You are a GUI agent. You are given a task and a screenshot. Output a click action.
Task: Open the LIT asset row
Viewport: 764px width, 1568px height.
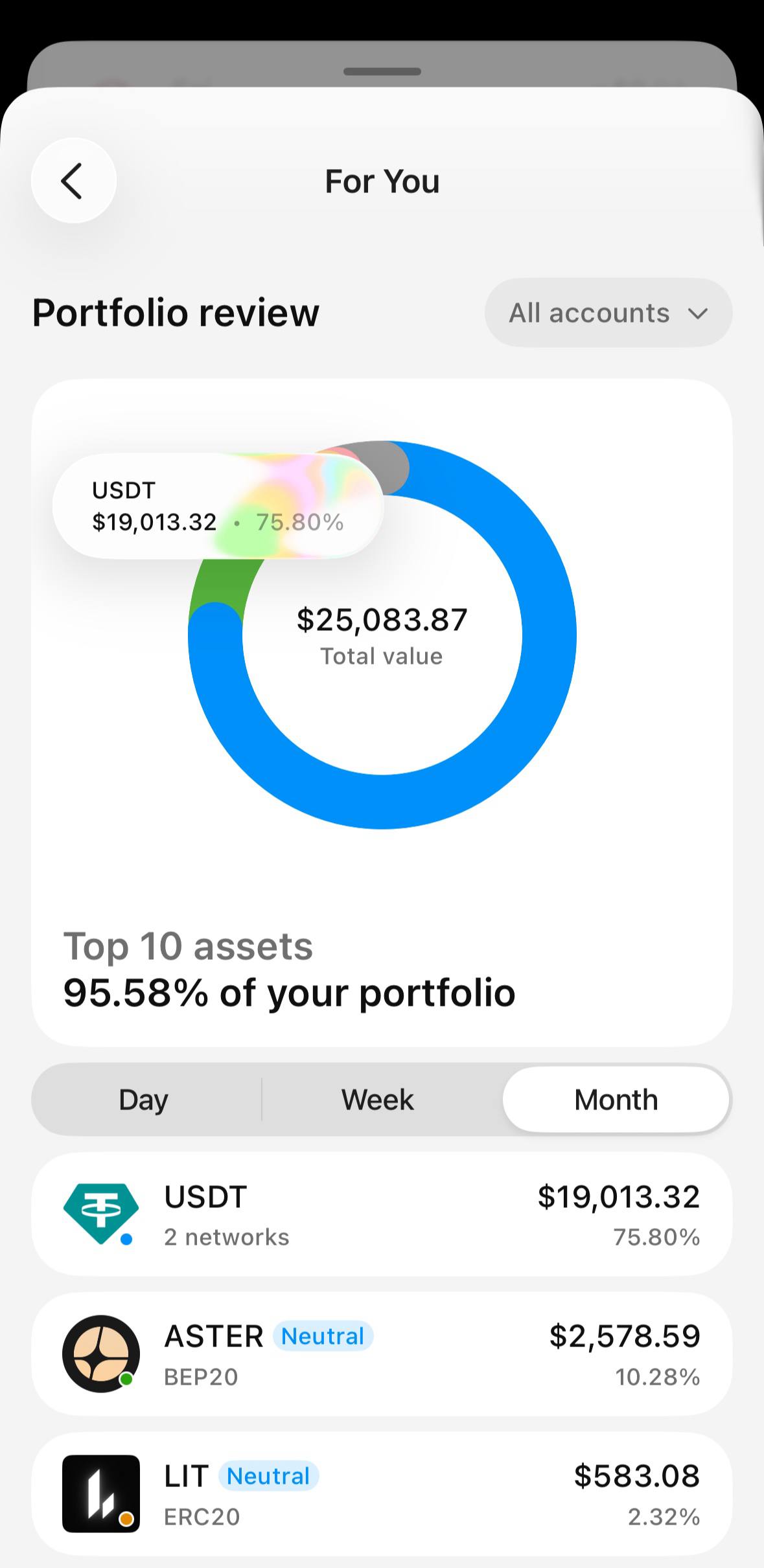(382, 1494)
